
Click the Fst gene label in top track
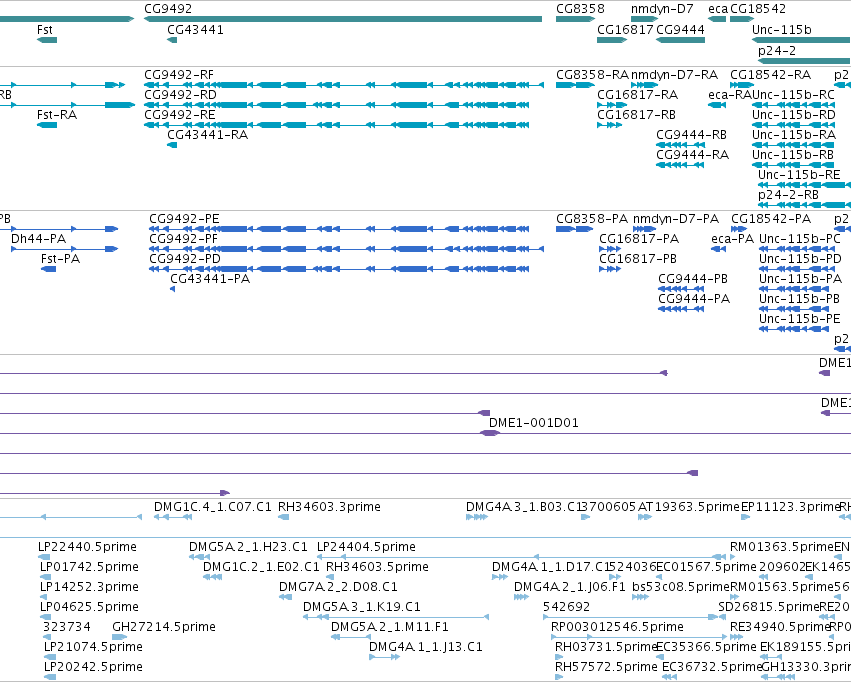[45, 30]
